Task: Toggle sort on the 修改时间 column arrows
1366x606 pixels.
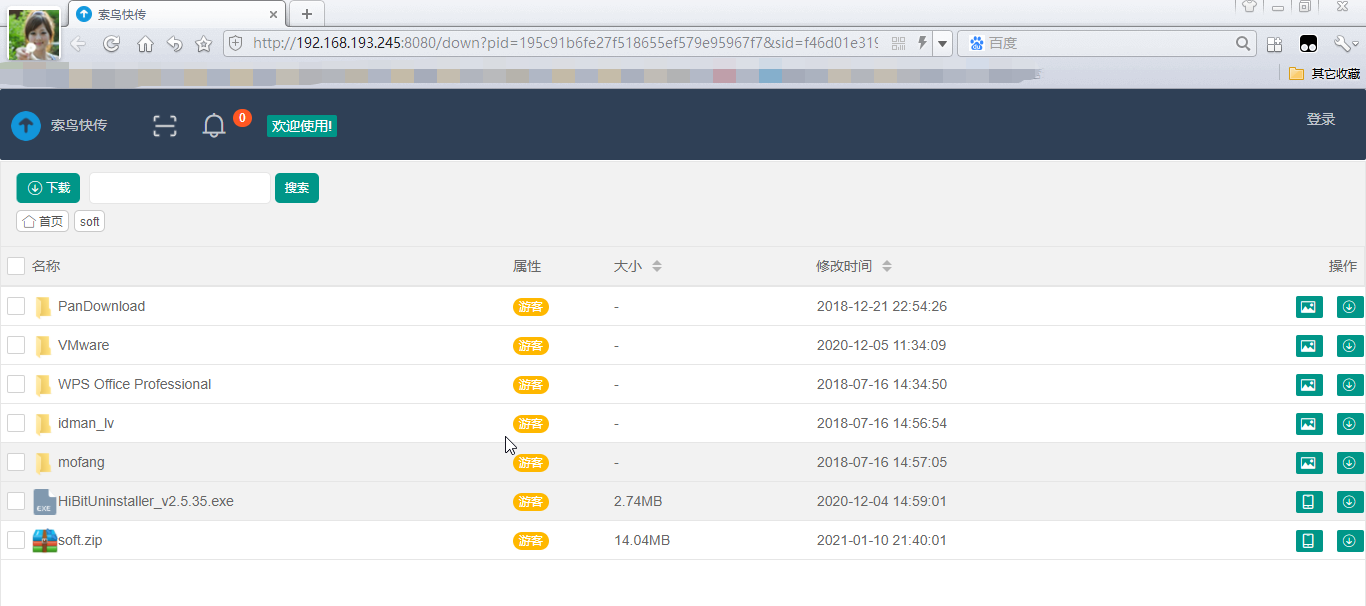Action: pos(887,266)
